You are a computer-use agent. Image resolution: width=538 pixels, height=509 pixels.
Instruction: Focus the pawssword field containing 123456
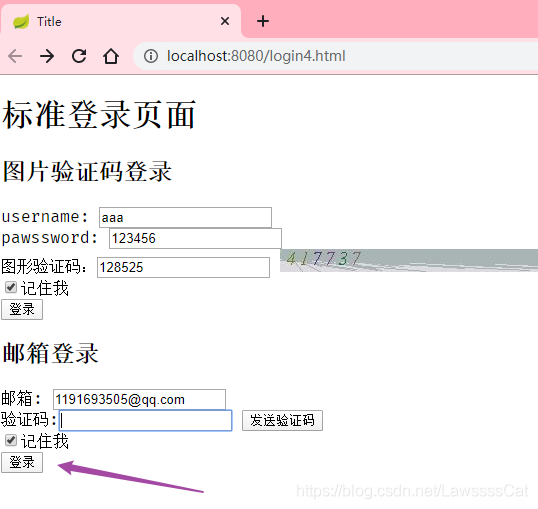pos(195,238)
